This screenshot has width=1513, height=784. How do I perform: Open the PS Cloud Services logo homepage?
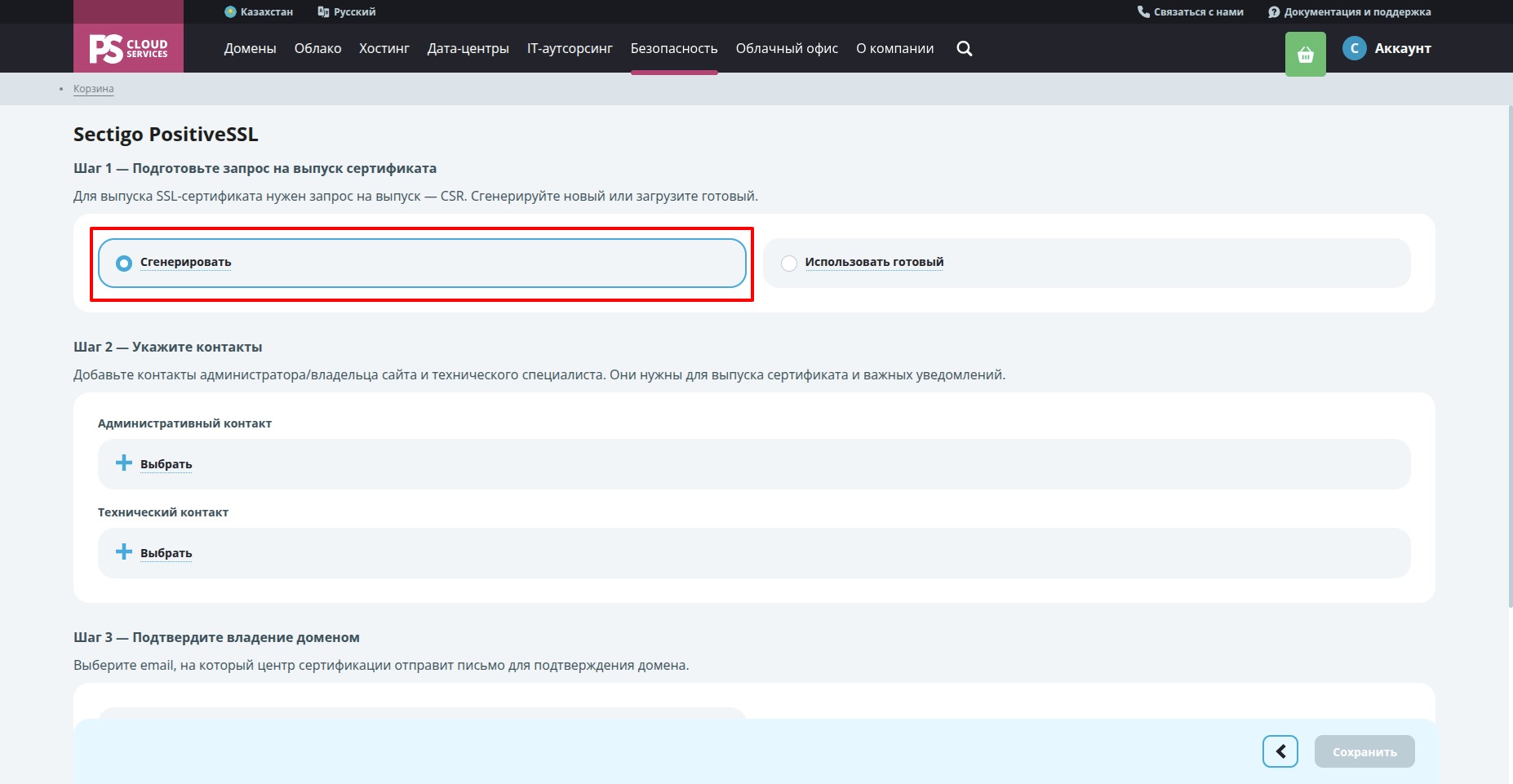click(128, 48)
